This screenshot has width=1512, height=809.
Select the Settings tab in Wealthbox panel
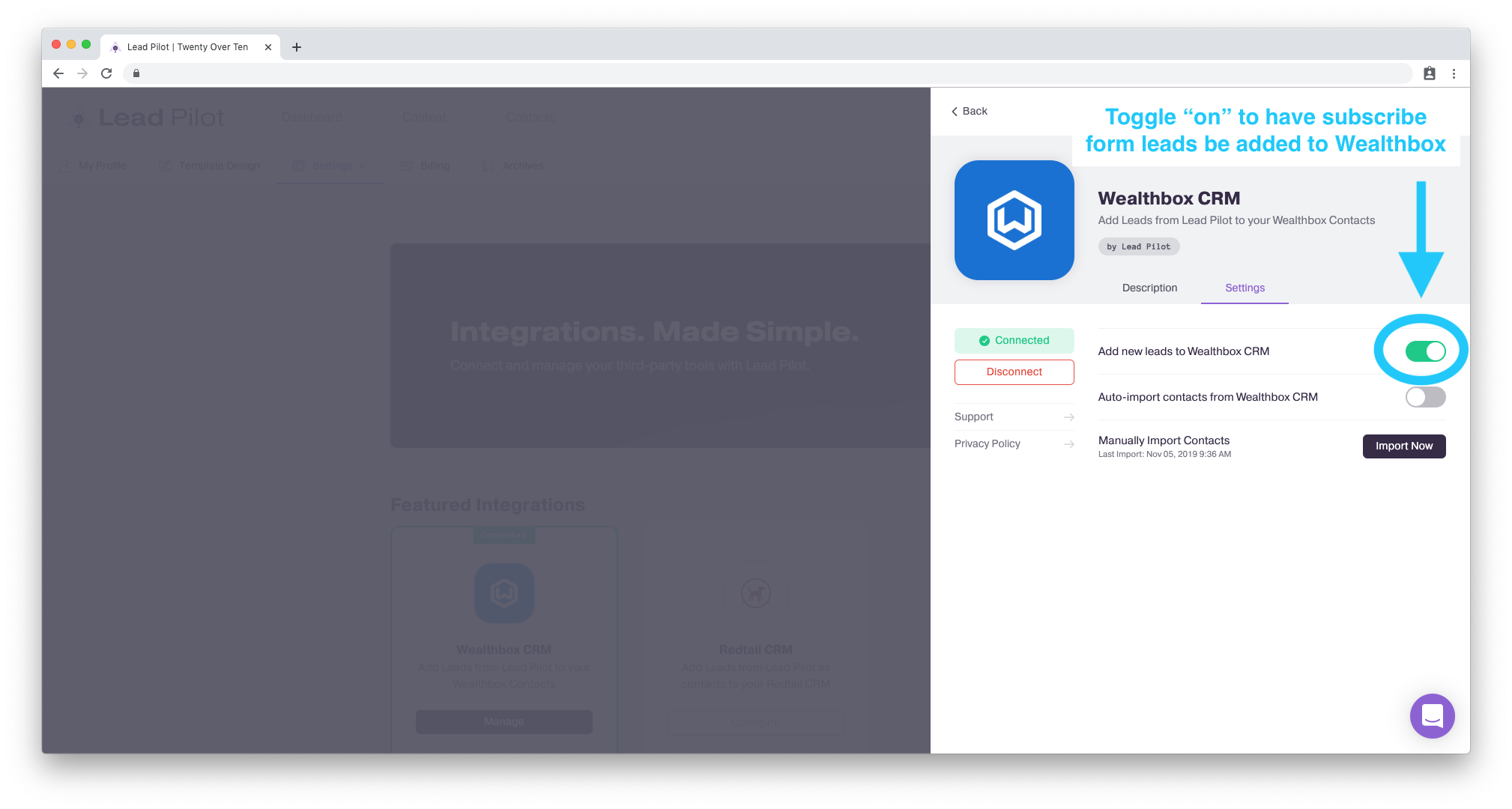point(1245,288)
